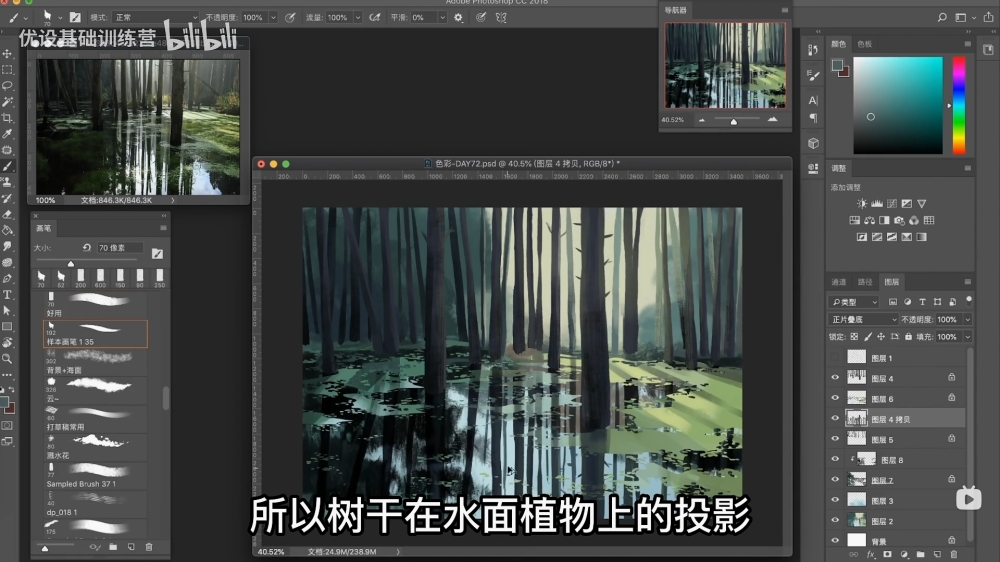This screenshot has width=1000, height=562.
Task: Create new fill or adjustment layer
Action: 904,554
